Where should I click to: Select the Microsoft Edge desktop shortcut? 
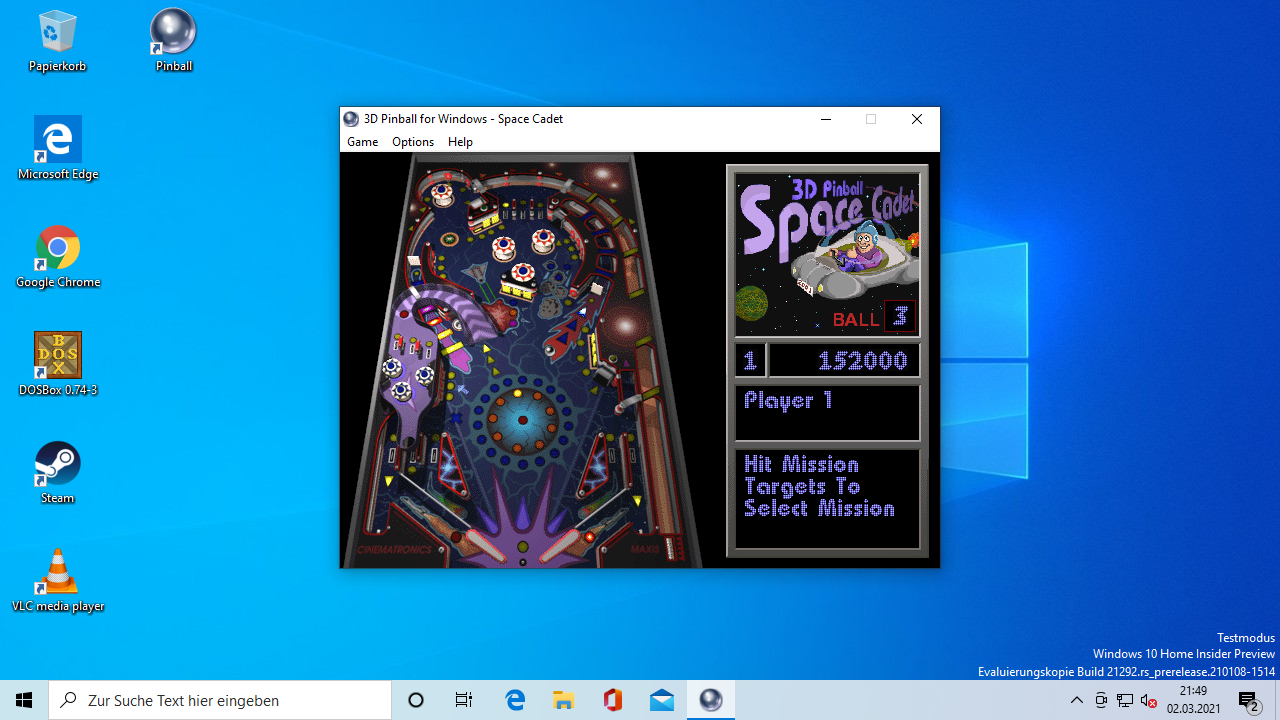[x=58, y=148]
